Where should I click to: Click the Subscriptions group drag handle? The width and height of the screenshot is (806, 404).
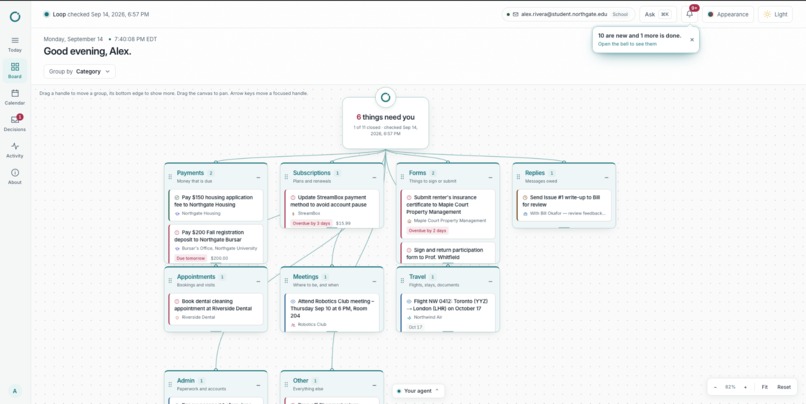click(x=286, y=176)
